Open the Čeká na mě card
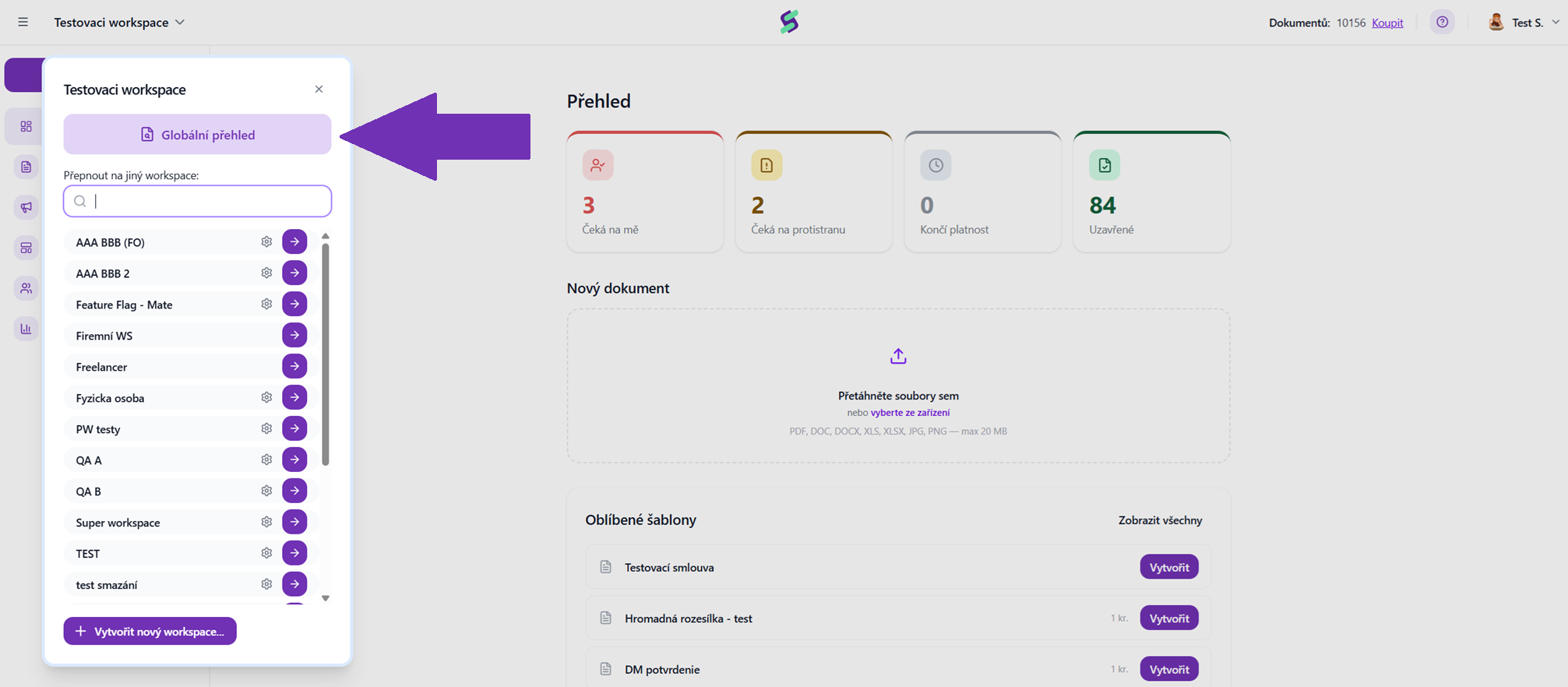This screenshot has width=1568, height=687. (645, 192)
